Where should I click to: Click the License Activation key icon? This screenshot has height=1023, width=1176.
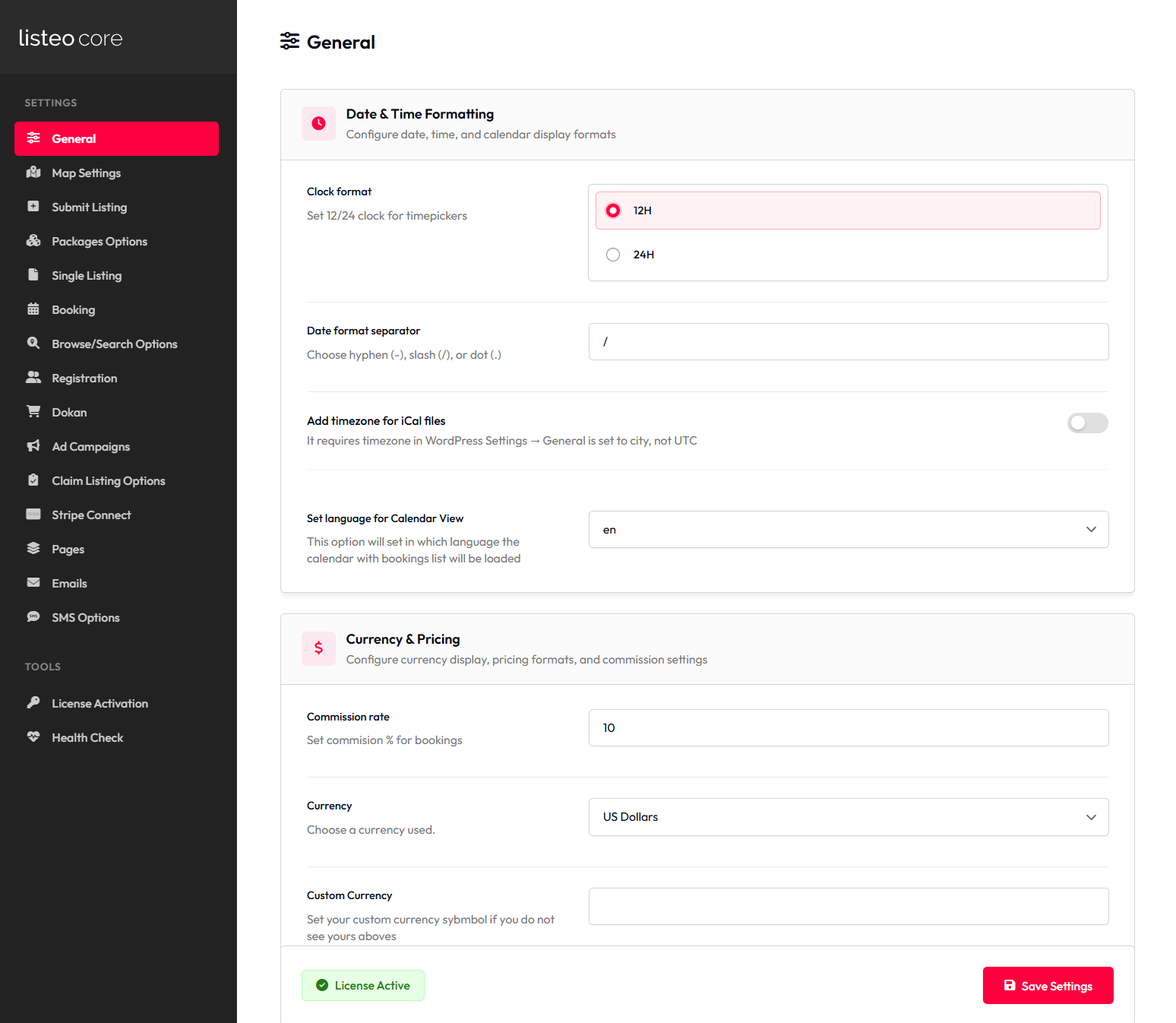tap(33, 703)
